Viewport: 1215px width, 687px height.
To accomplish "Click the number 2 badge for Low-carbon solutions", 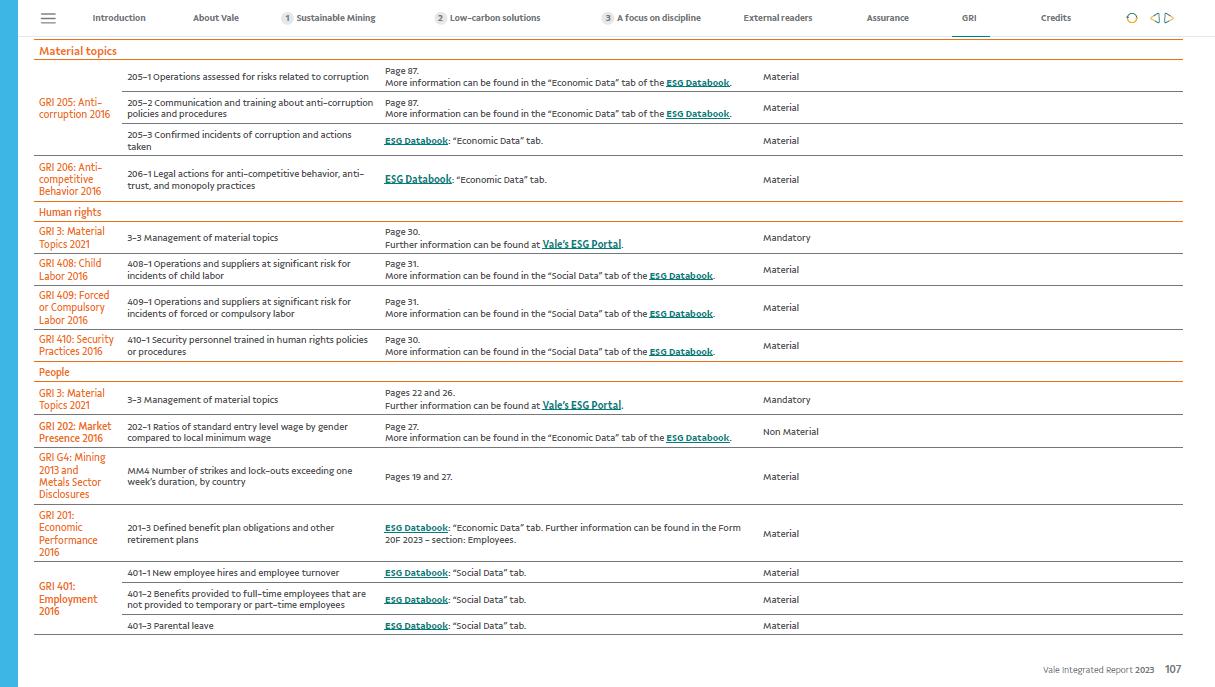I will (x=441, y=18).
